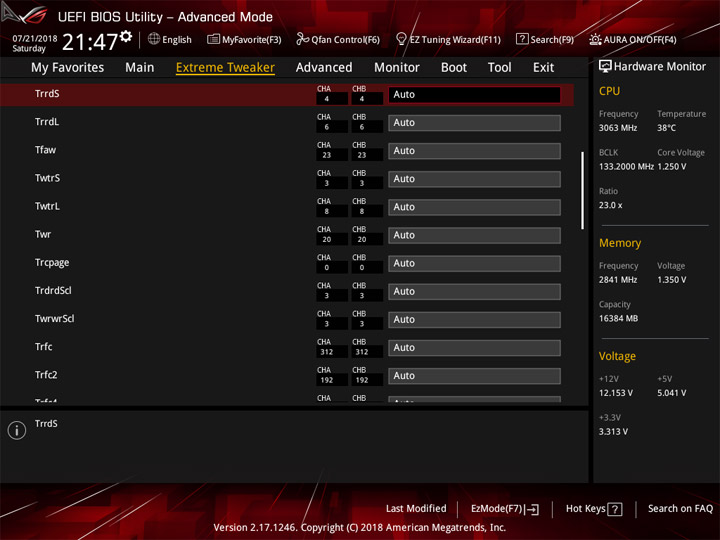
Task: Open the Qfan Control fan icon
Action: coord(302,39)
